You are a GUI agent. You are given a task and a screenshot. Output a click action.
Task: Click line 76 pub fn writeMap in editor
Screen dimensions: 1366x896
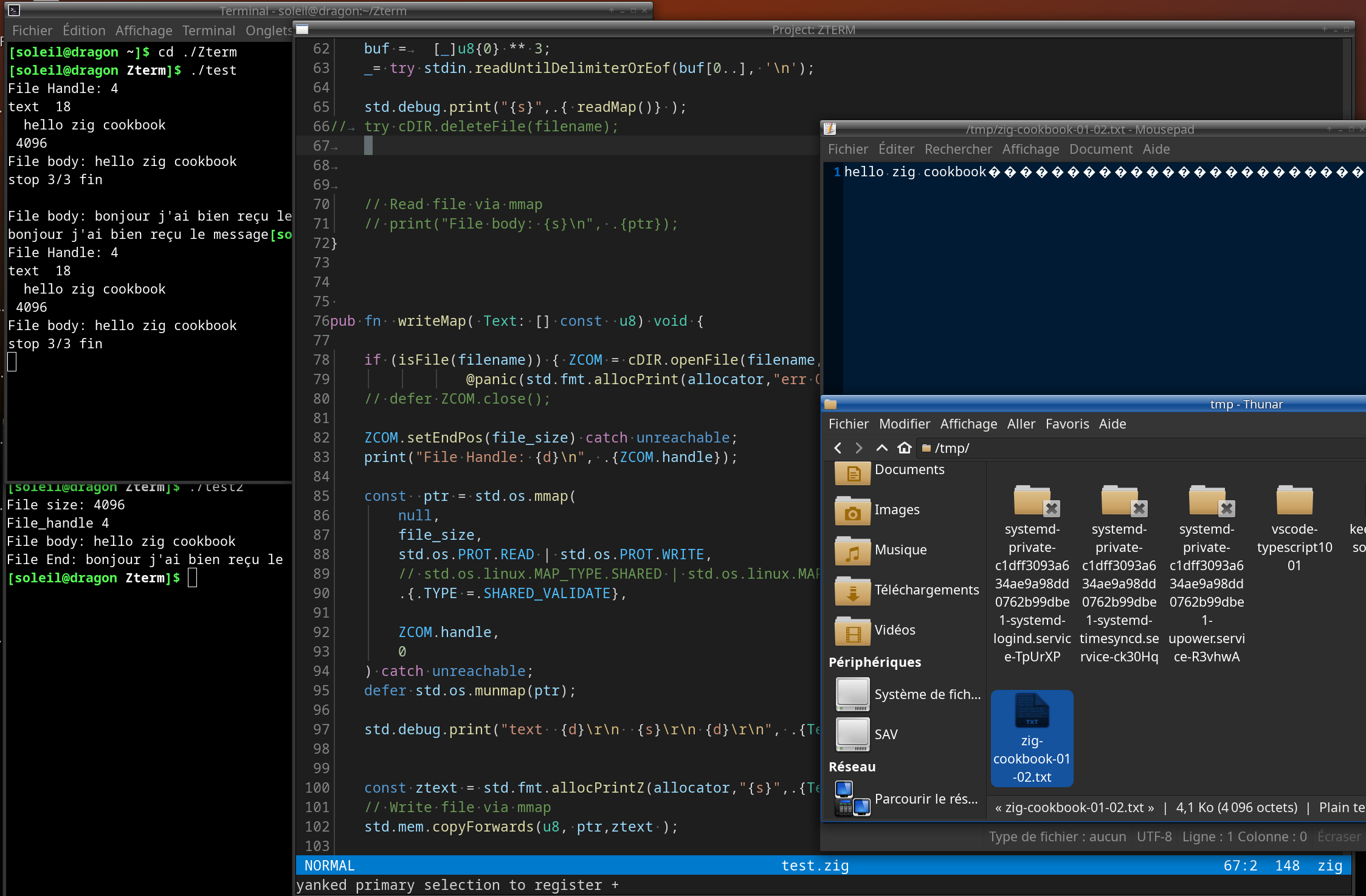pyautogui.click(x=517, y=321)
